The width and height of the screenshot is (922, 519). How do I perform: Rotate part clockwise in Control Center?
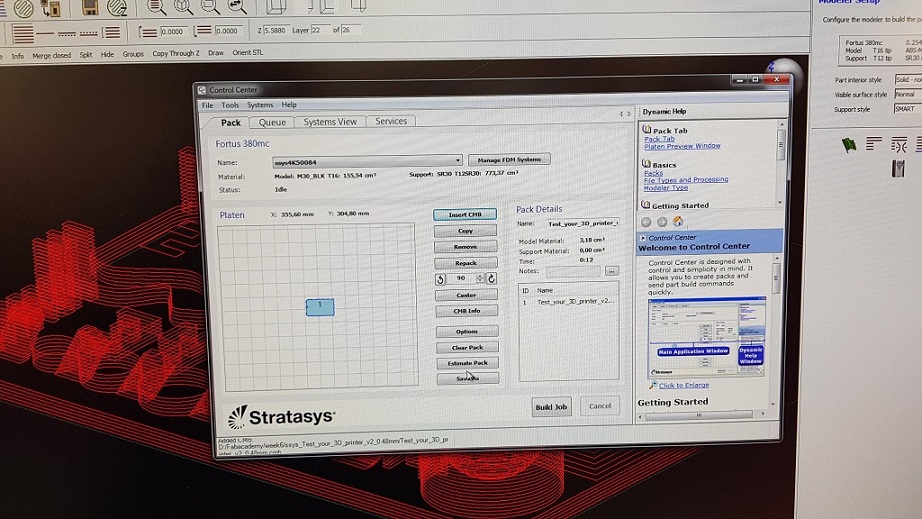click(492, 279)
